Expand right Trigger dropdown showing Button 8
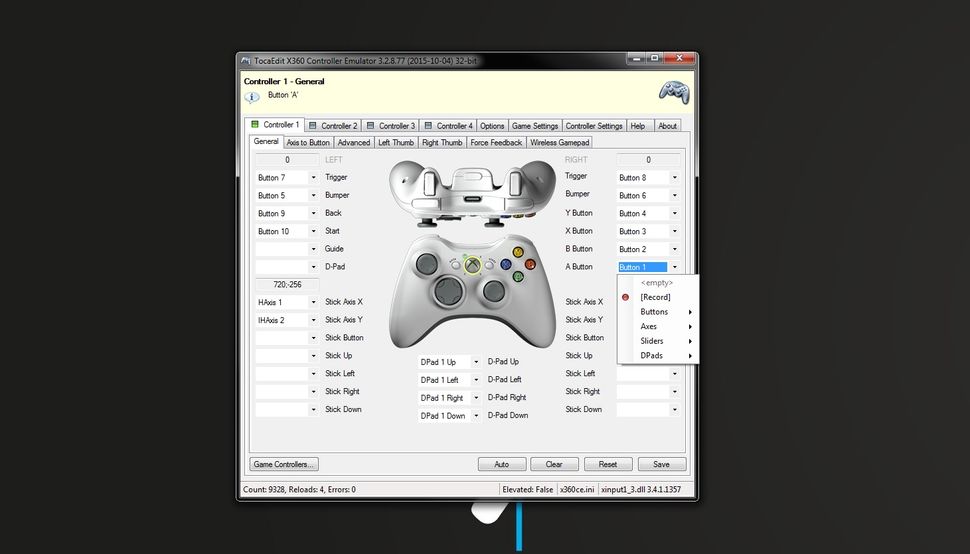The height and width of the screenshot is (554, 970). [x=674, y=177]
